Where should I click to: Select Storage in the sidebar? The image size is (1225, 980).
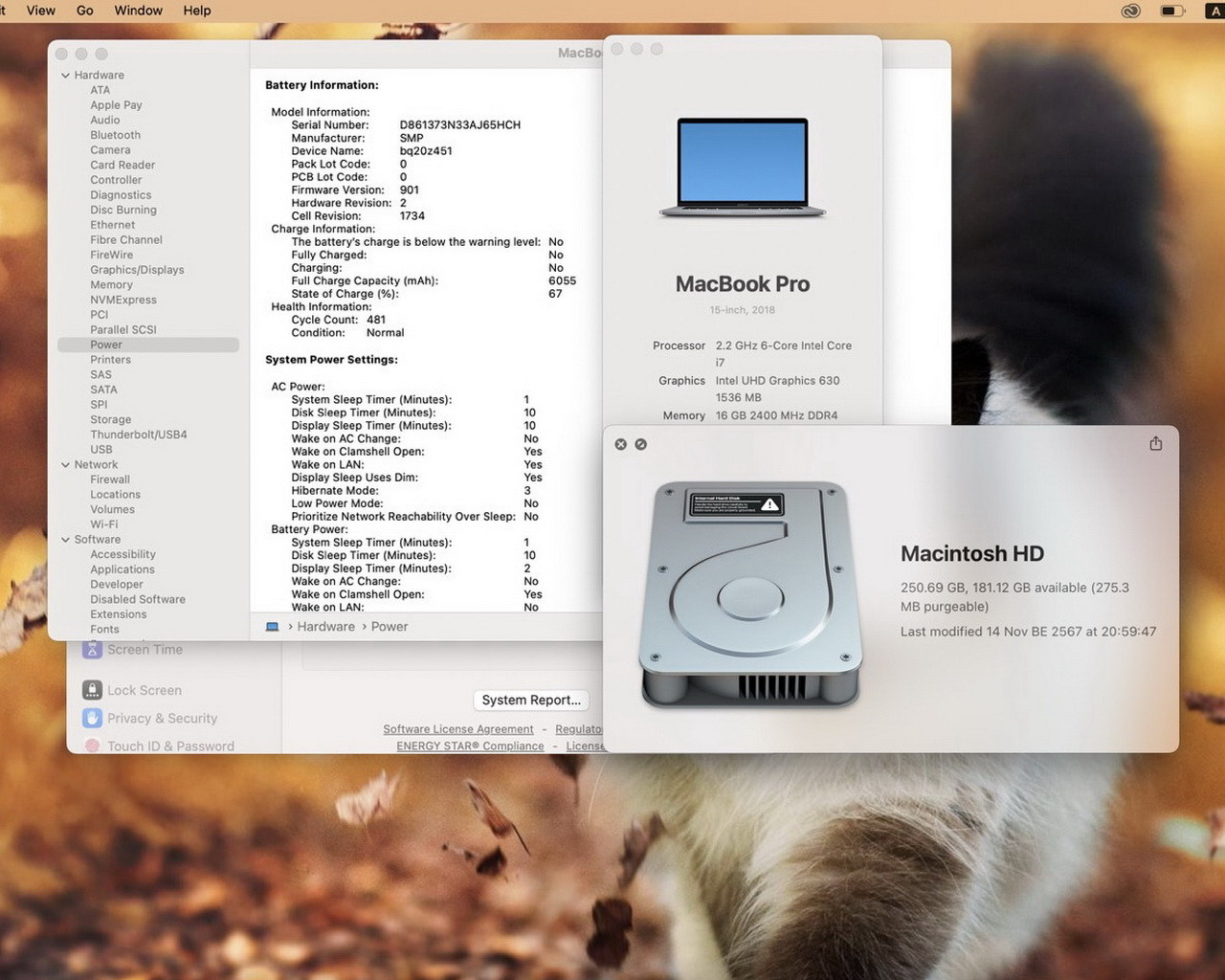[x=111, y=420]
